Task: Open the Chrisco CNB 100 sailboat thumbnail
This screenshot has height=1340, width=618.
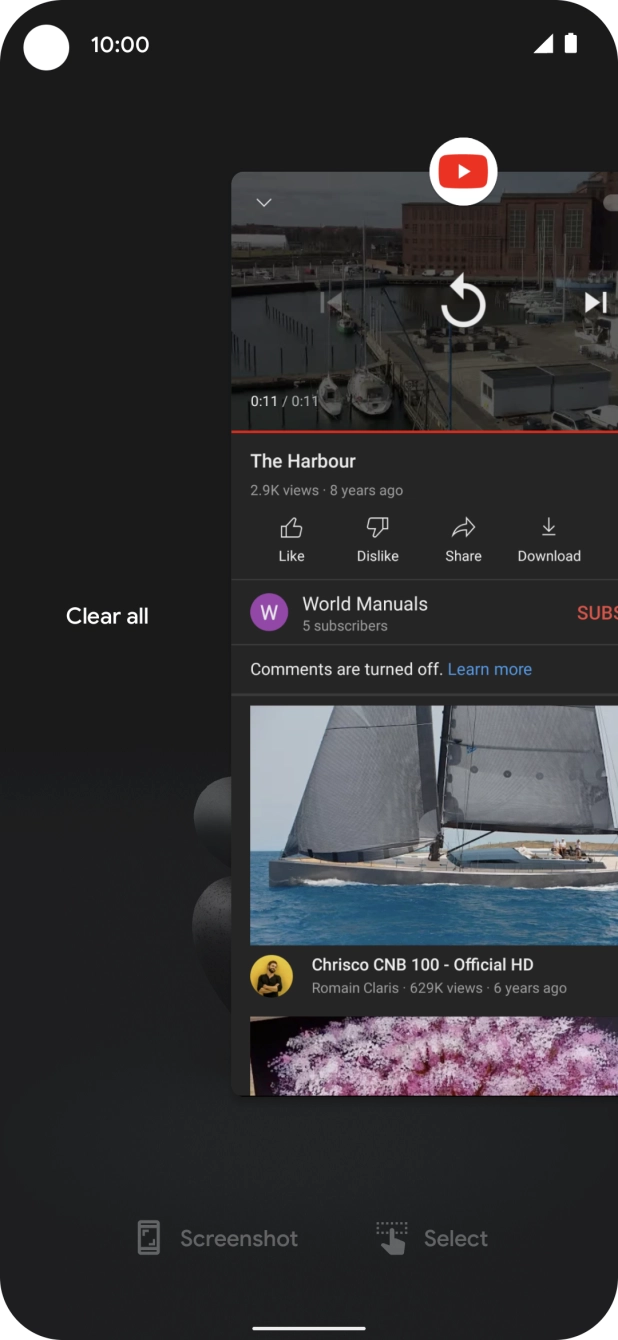Action: tap(433, 825)
